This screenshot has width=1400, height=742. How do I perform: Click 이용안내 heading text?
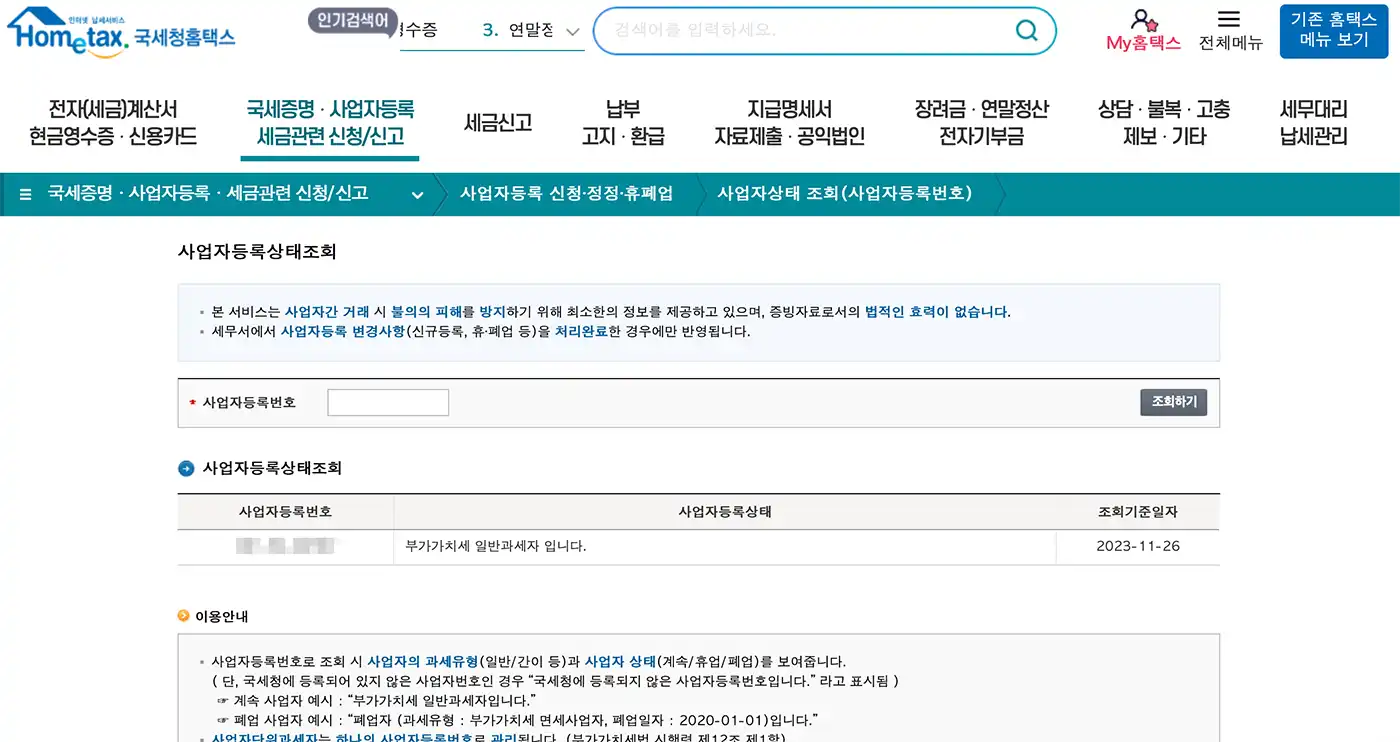tap(222, 616)
